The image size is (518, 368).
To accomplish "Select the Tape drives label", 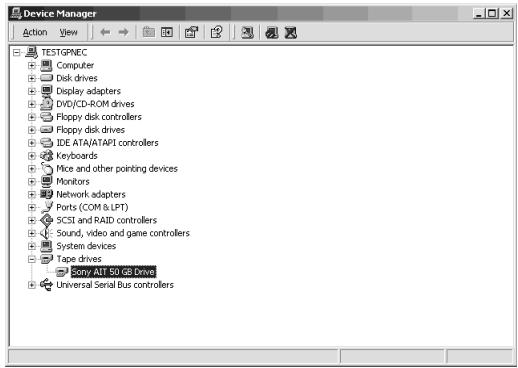I will point(79,259).
